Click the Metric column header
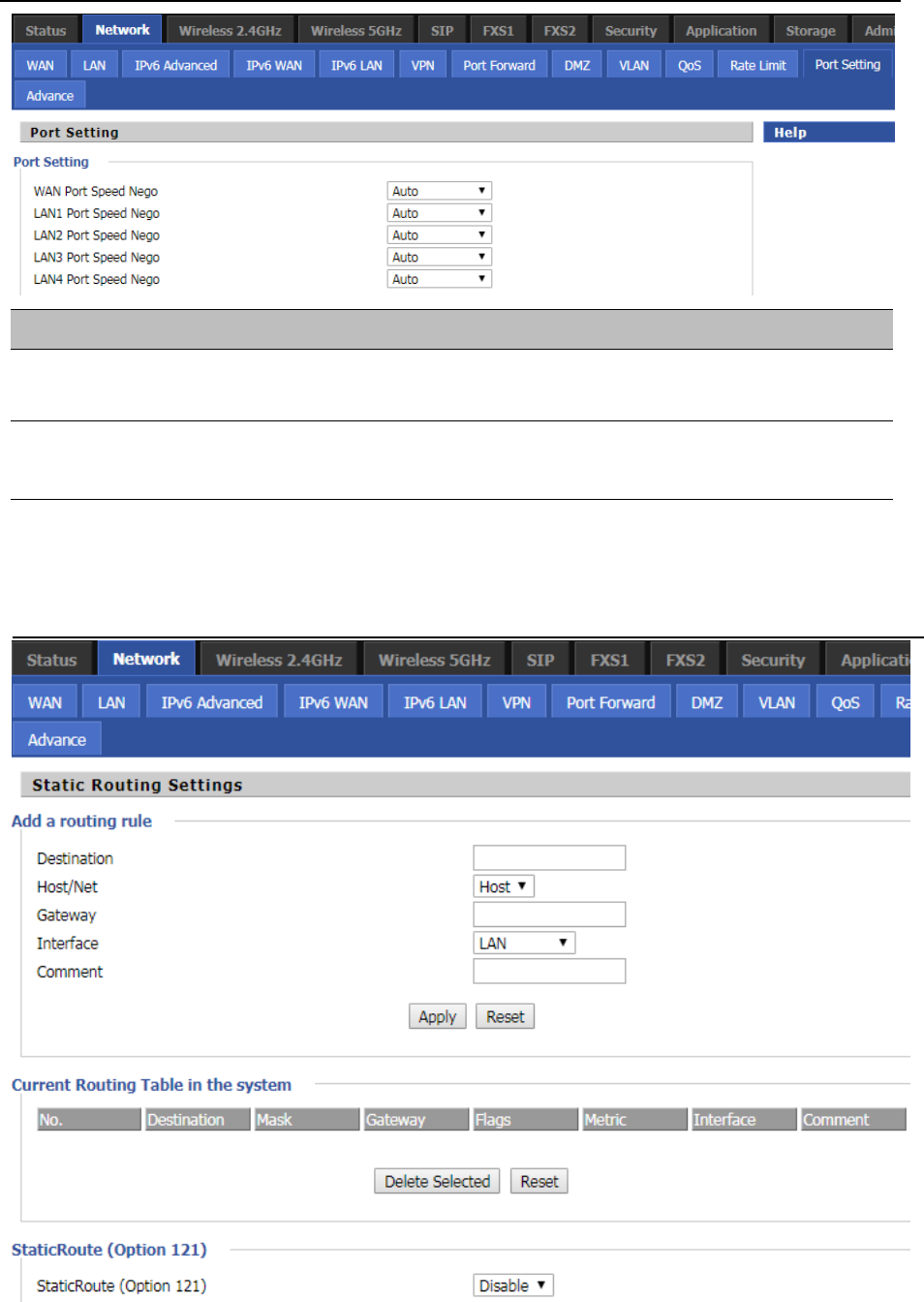 coord(635,1120)
